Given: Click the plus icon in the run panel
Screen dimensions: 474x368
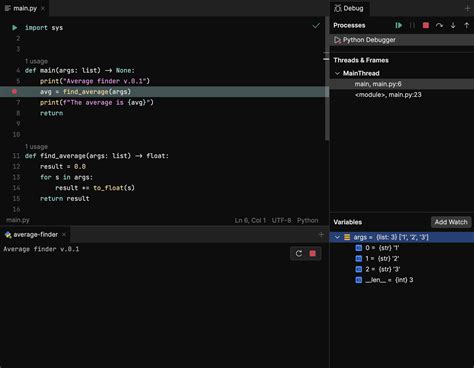Looking at the screenshot, I should (x=321, y=235).
